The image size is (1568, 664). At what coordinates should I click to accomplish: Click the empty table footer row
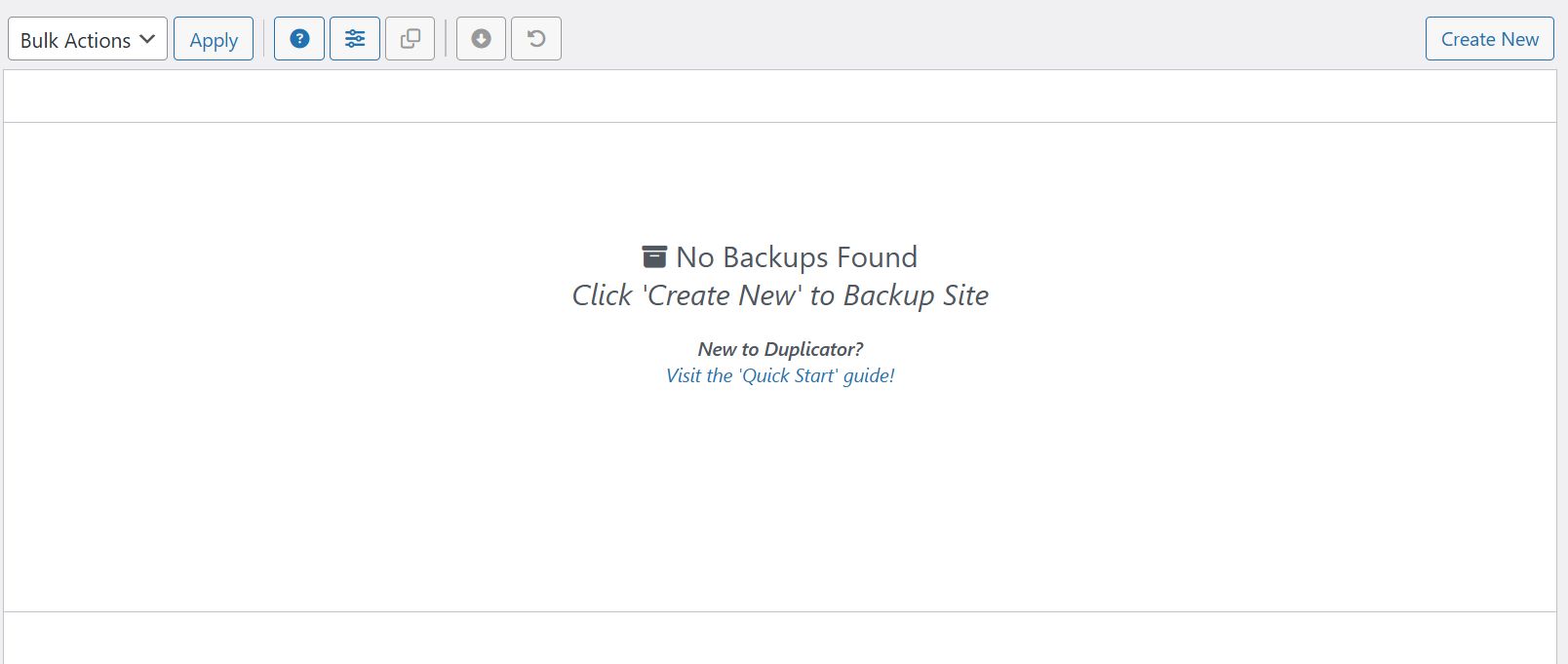780,638
